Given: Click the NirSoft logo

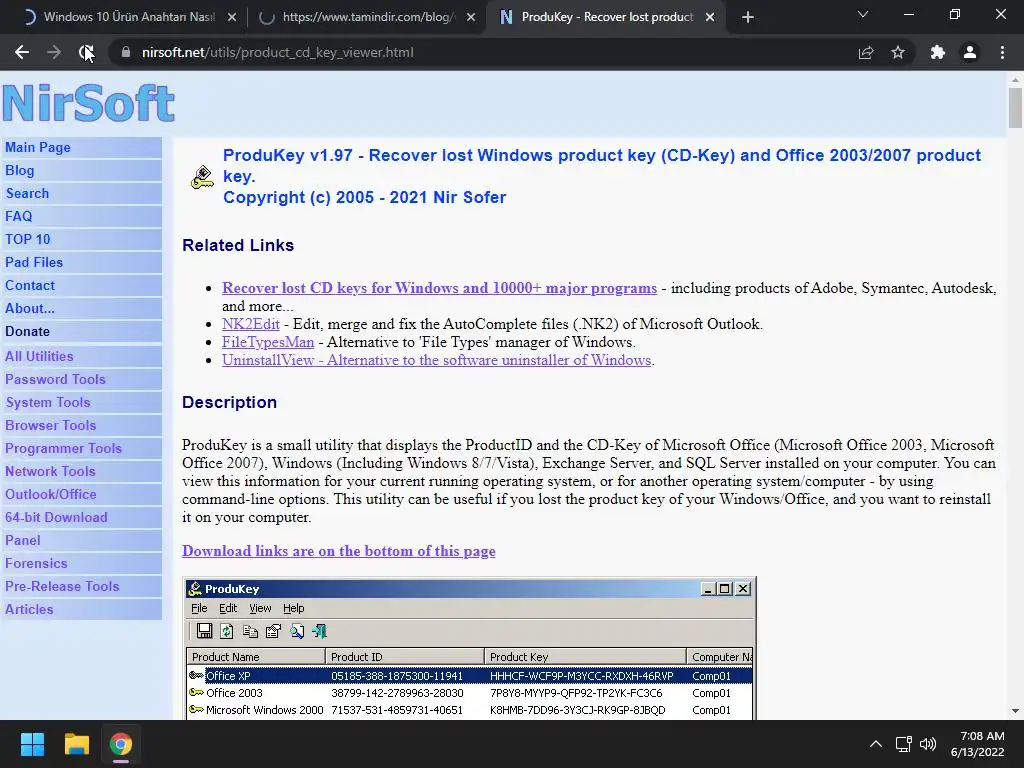Looking at the screenshot, I should coord(89,103).
